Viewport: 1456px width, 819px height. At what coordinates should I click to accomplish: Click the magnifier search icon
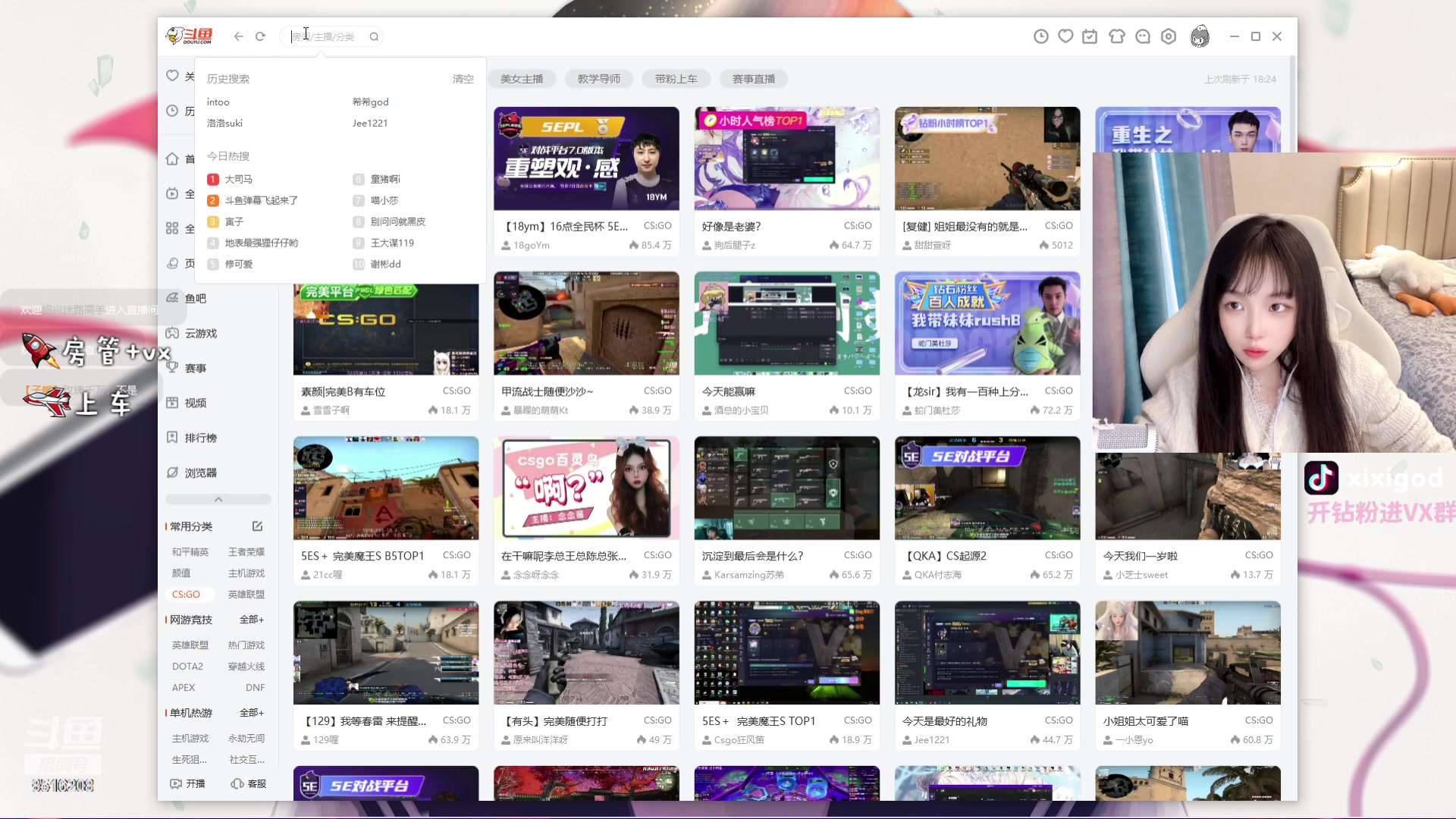click(x=374, y=36)
